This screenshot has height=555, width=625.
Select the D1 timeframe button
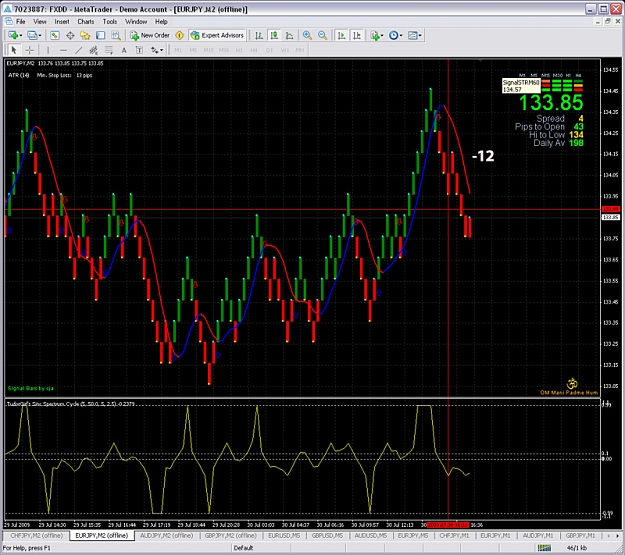(269, 50)
